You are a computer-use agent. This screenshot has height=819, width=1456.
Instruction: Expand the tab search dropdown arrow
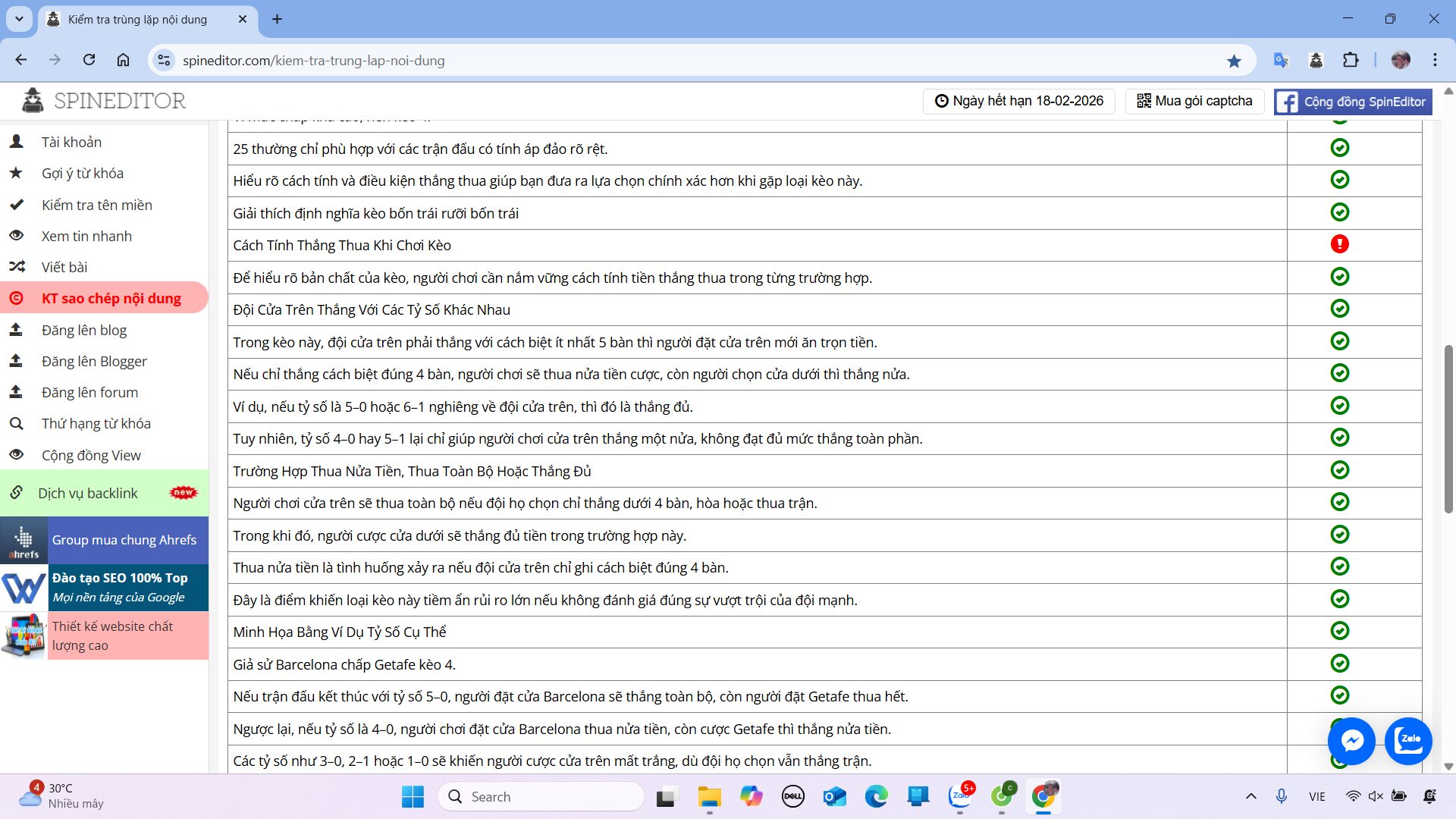click(x=19, y=19)
